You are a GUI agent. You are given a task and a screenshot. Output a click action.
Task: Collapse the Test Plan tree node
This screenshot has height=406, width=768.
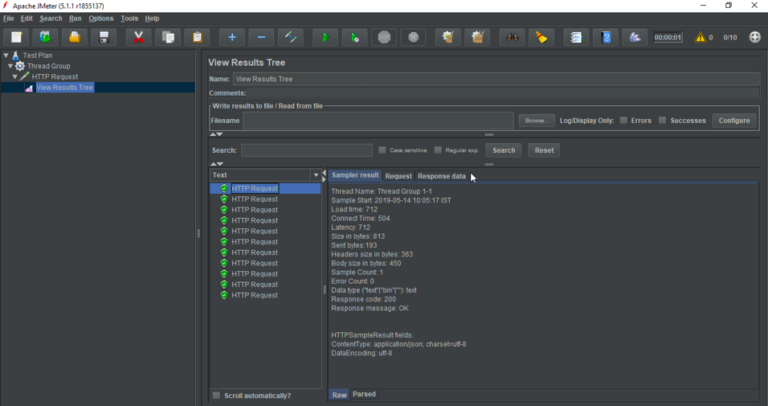pos(6,55)
